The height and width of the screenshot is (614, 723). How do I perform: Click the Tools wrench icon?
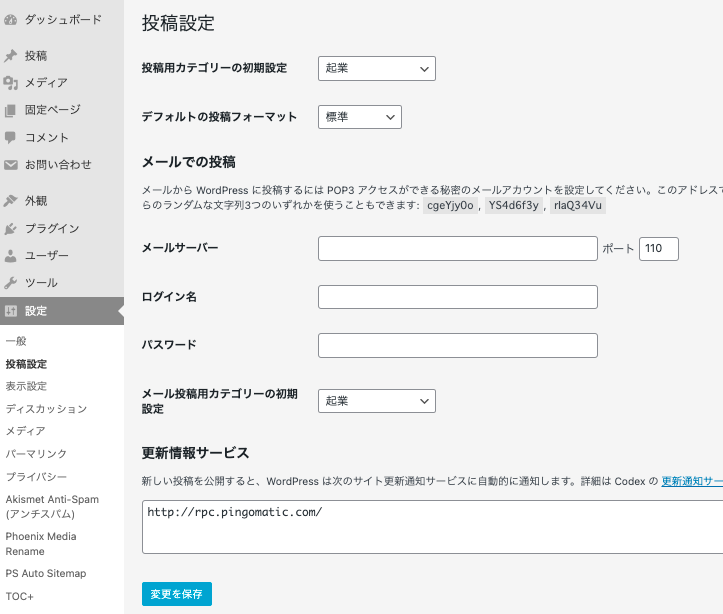pos(11,283)
